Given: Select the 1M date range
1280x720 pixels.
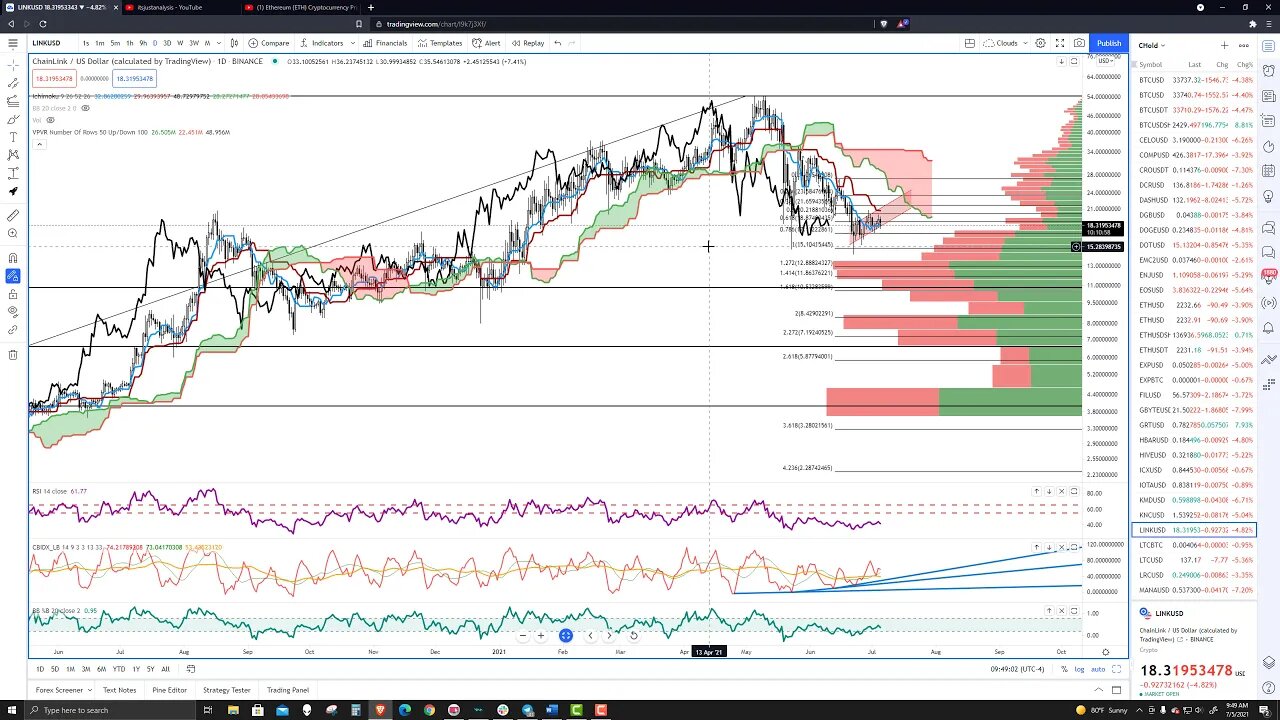Looking at the screenshot, I should [x=71, y=669].
